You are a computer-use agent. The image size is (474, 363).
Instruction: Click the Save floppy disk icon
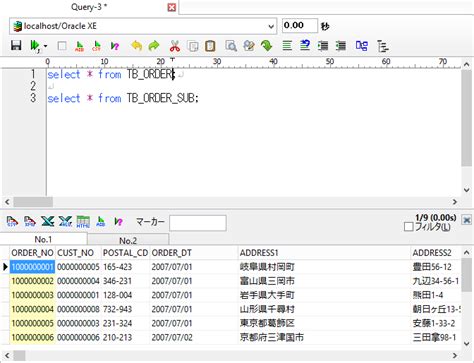pos(16,46)
